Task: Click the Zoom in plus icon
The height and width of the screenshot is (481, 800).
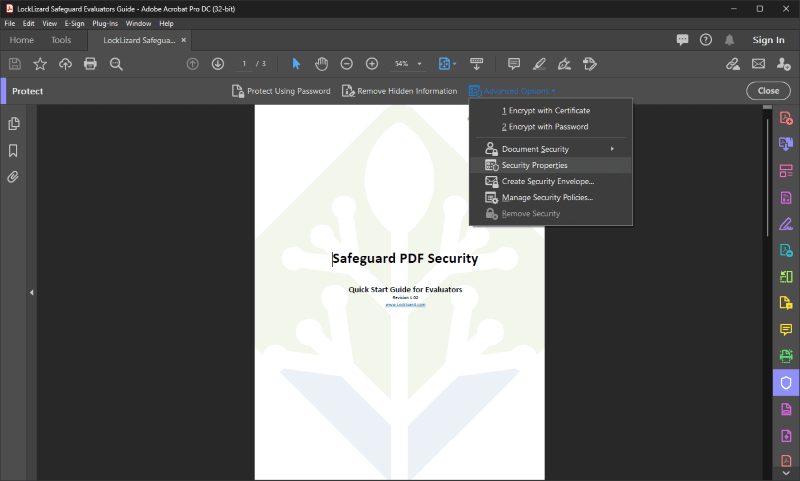Action: tap(372, 64)
